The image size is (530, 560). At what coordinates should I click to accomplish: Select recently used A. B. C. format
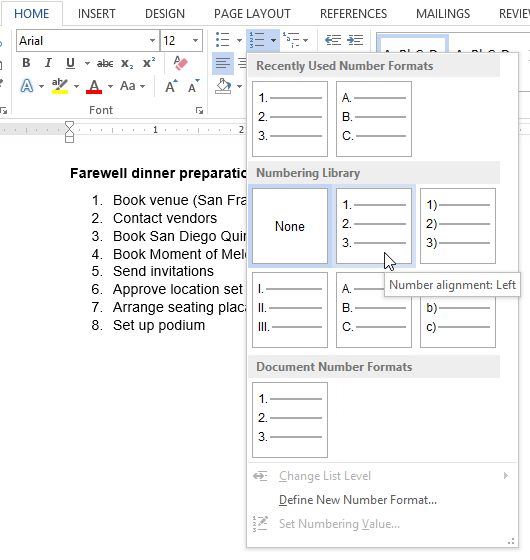click(x=374, y=119)
